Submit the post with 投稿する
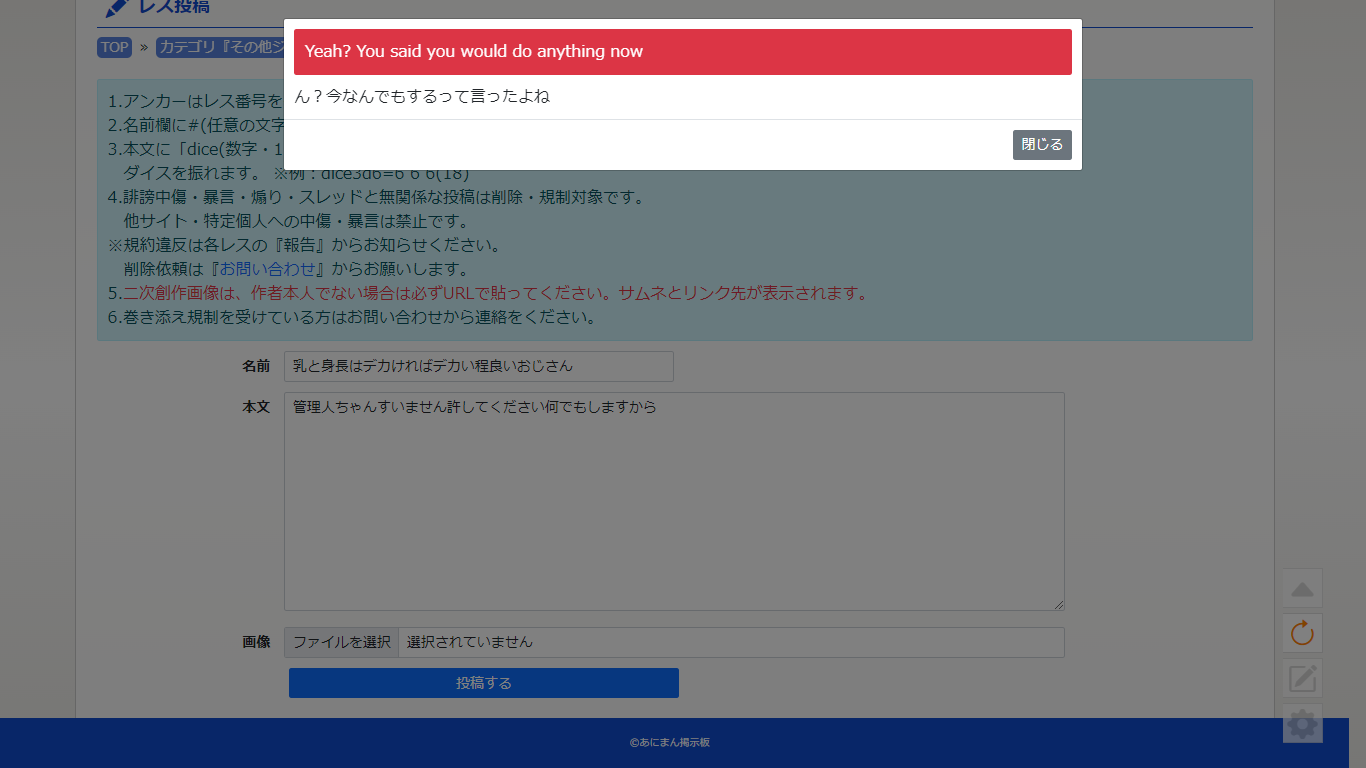Image resolution: width=1366 pixels, height=768 pixels. pos(484,683)
